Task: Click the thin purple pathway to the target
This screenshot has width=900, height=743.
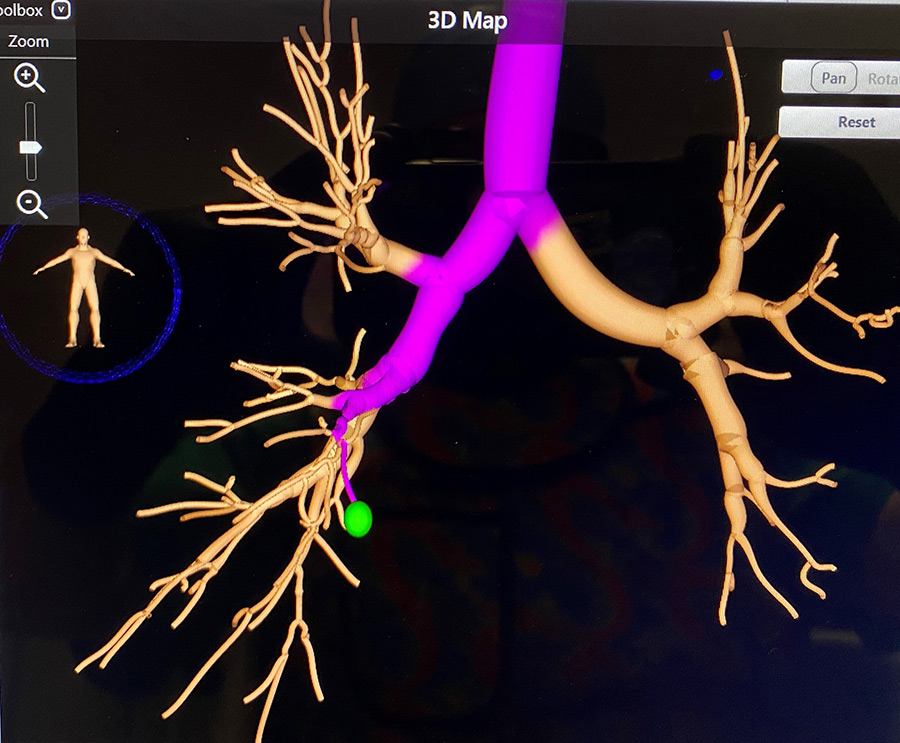Action: (x=346, y=470)
